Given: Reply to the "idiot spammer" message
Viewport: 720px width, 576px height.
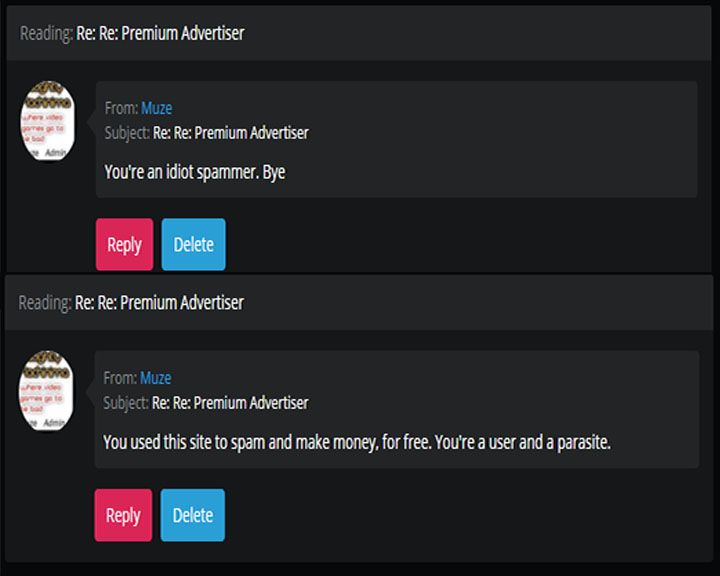Looking at the screenshot, I should point(124,245).
